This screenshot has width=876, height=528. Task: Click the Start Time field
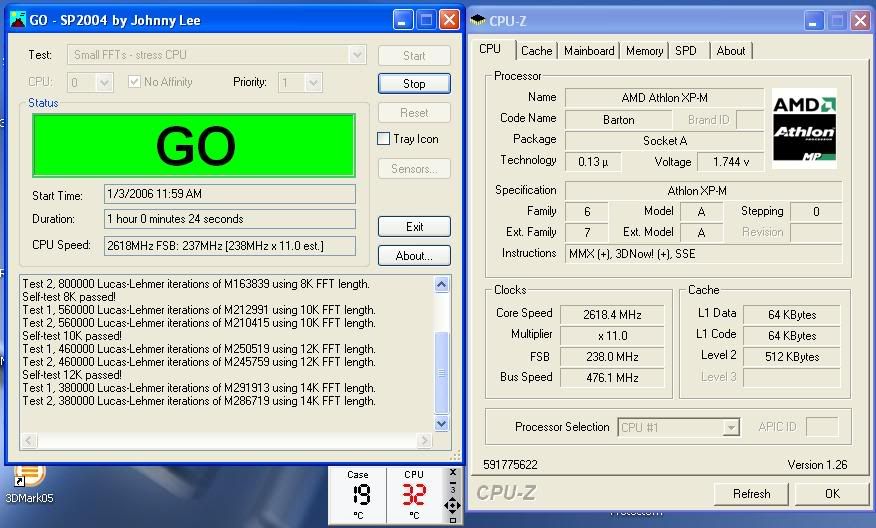point(230,194)
